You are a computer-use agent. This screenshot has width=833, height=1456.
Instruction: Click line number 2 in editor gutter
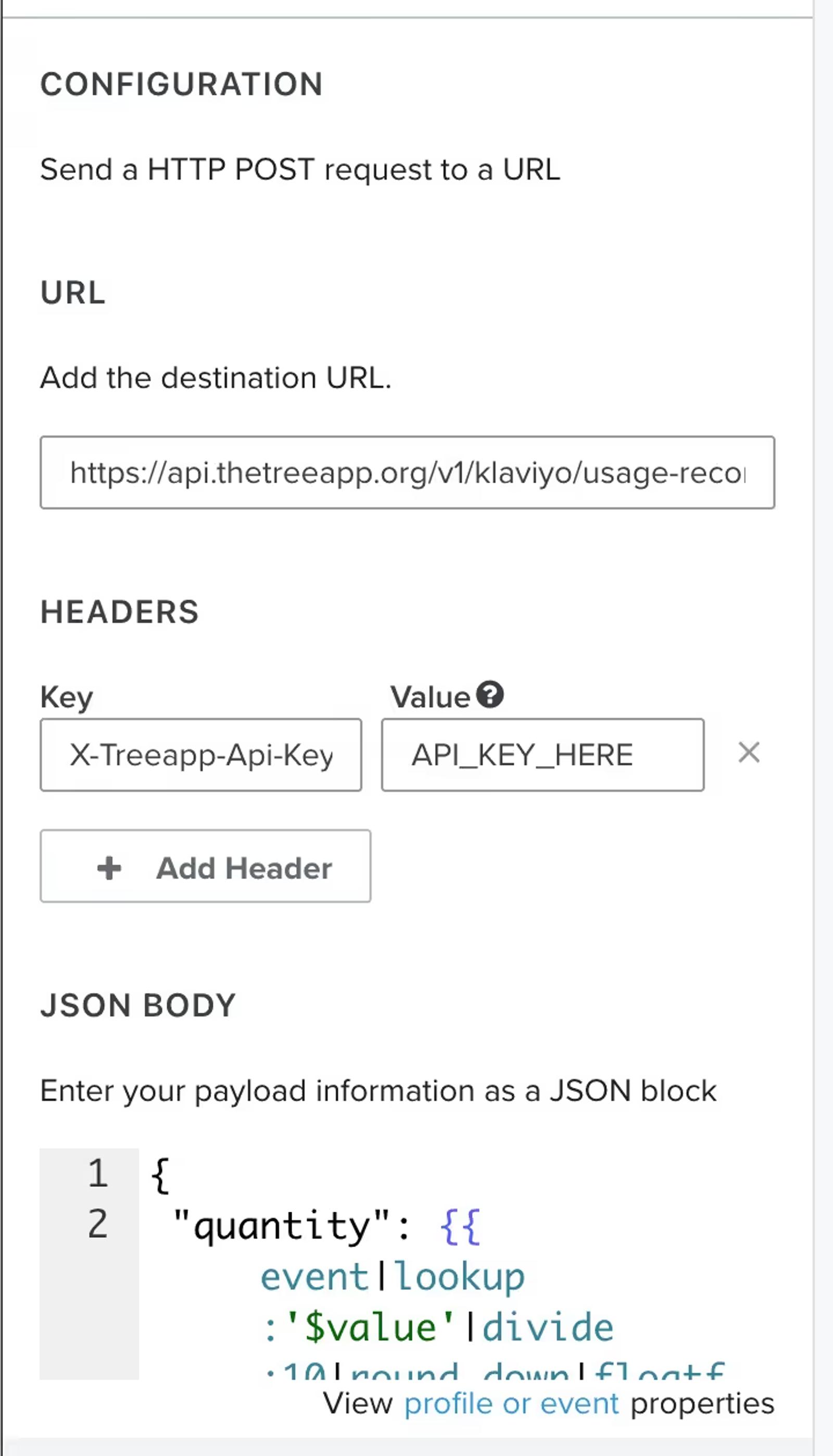tap(98, 1224)
